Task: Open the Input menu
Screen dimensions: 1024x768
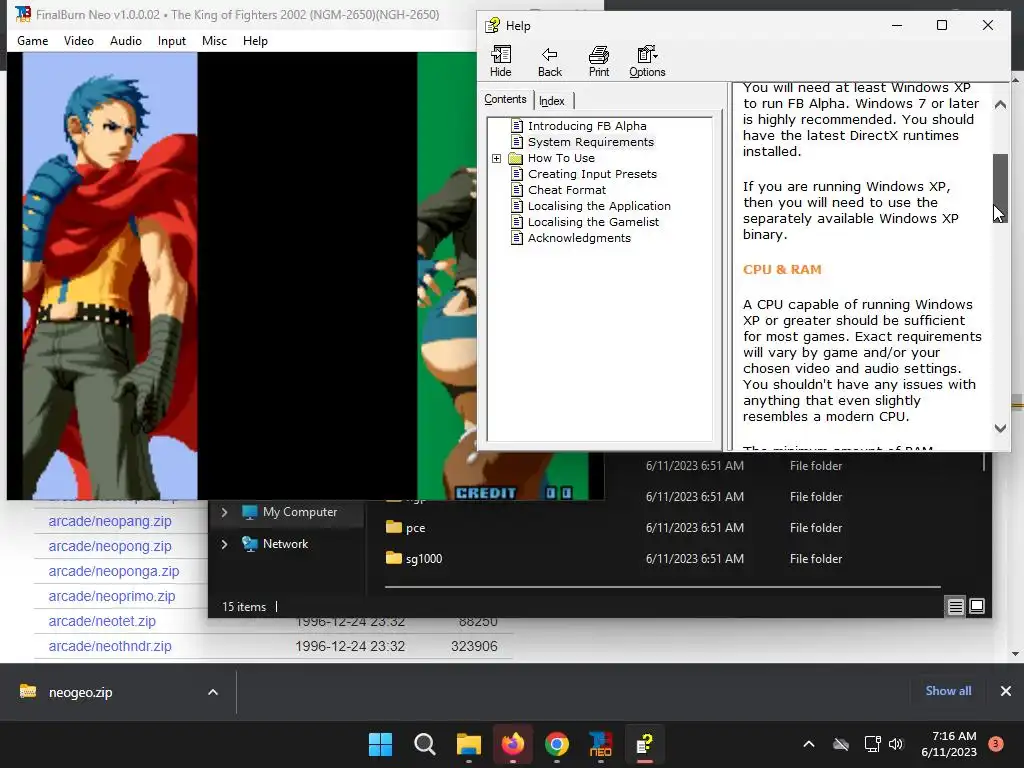Action: 172,40
